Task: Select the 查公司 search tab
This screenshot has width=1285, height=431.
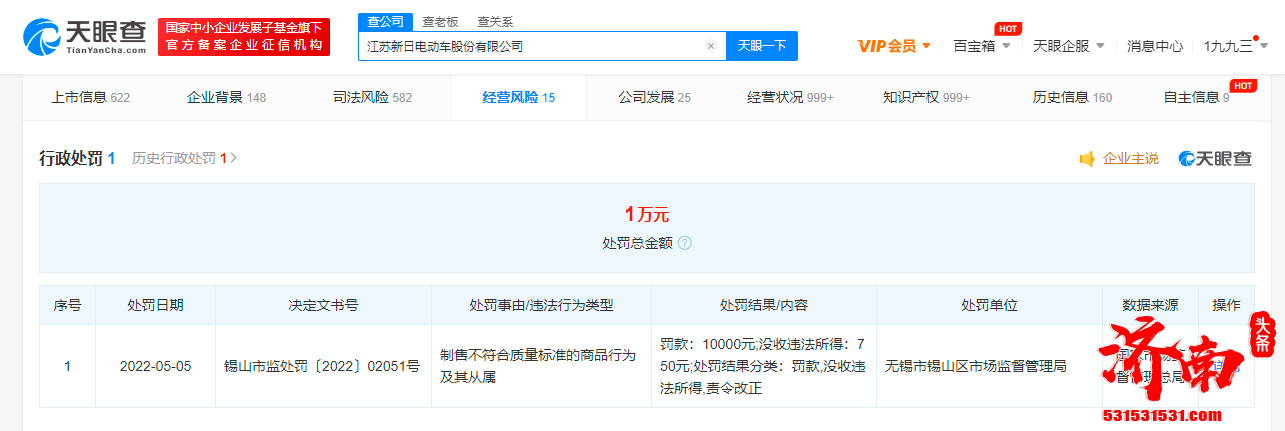Action: click(385, 21)
